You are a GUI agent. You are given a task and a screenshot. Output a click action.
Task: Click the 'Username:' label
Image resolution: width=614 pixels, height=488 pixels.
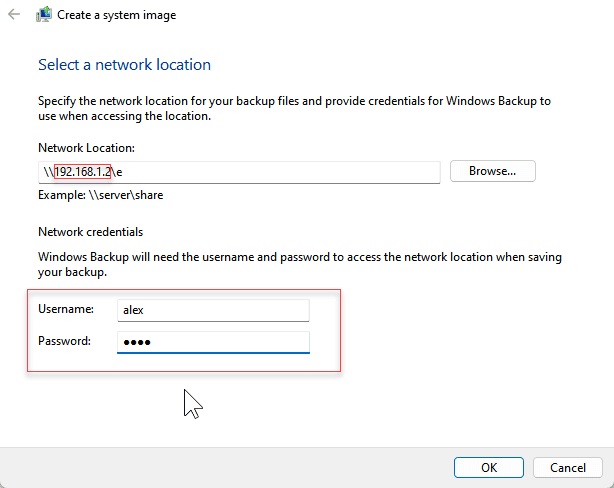(x=66, y=309)
